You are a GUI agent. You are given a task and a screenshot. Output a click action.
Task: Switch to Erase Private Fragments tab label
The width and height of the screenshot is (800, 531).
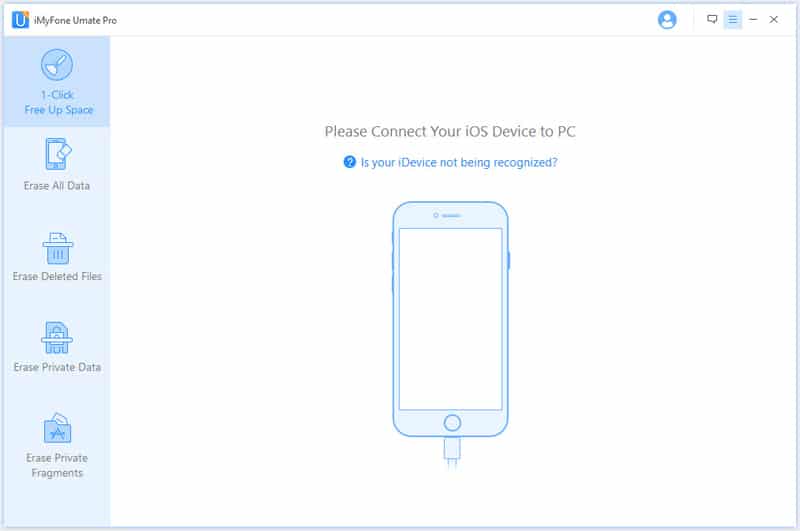point(57,465)
